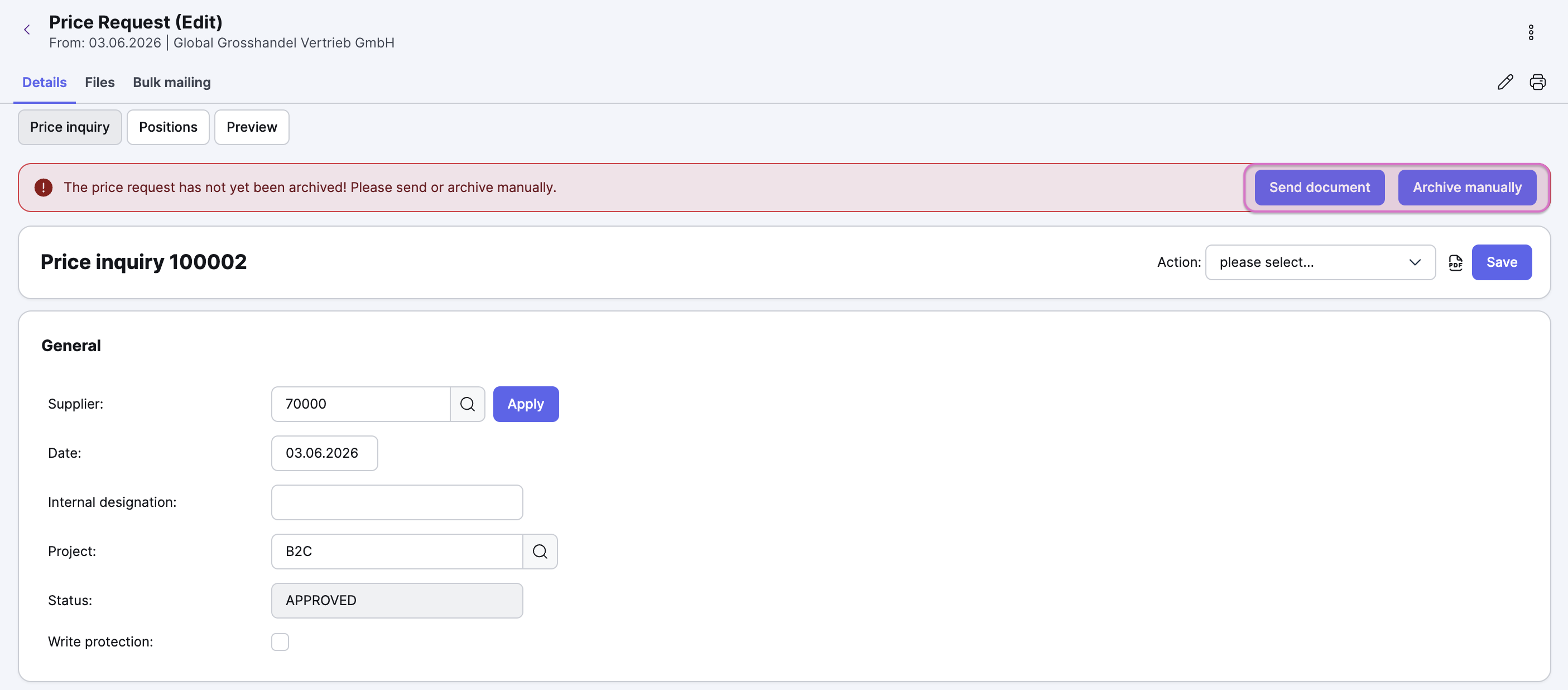This screenshot has width=1568, height=690.
Task: Go back using the left chevron arrow
Action: click(x=27, y=30)
